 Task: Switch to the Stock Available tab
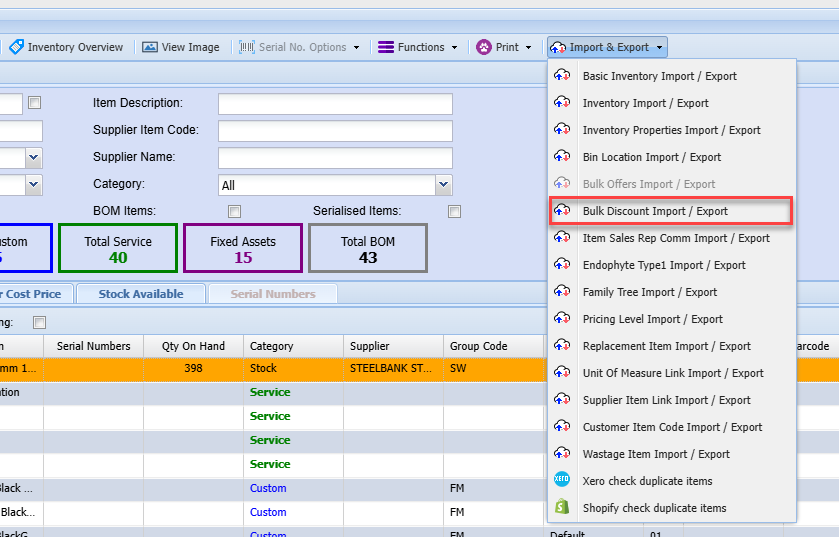tap(140, 294)
